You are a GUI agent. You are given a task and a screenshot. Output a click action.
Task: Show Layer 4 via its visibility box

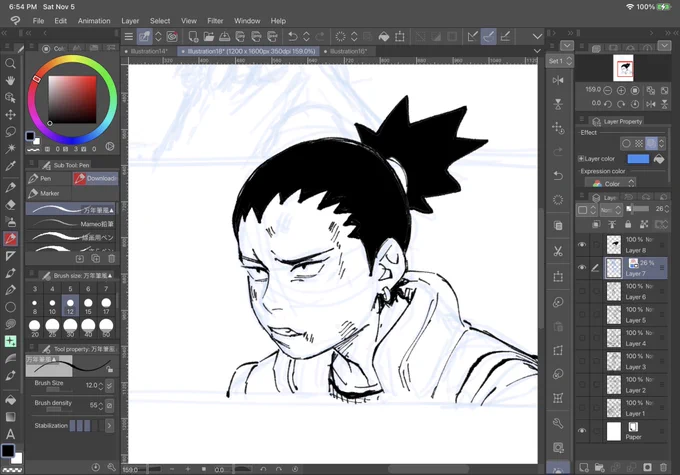coord(582,338)
